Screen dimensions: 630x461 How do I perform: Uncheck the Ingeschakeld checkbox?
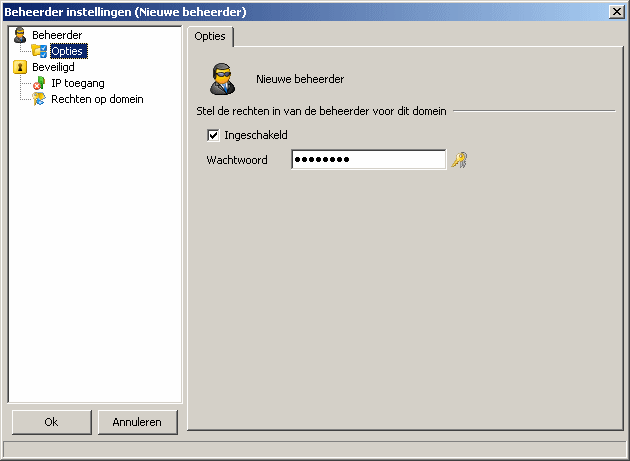(x=213, y=135)
